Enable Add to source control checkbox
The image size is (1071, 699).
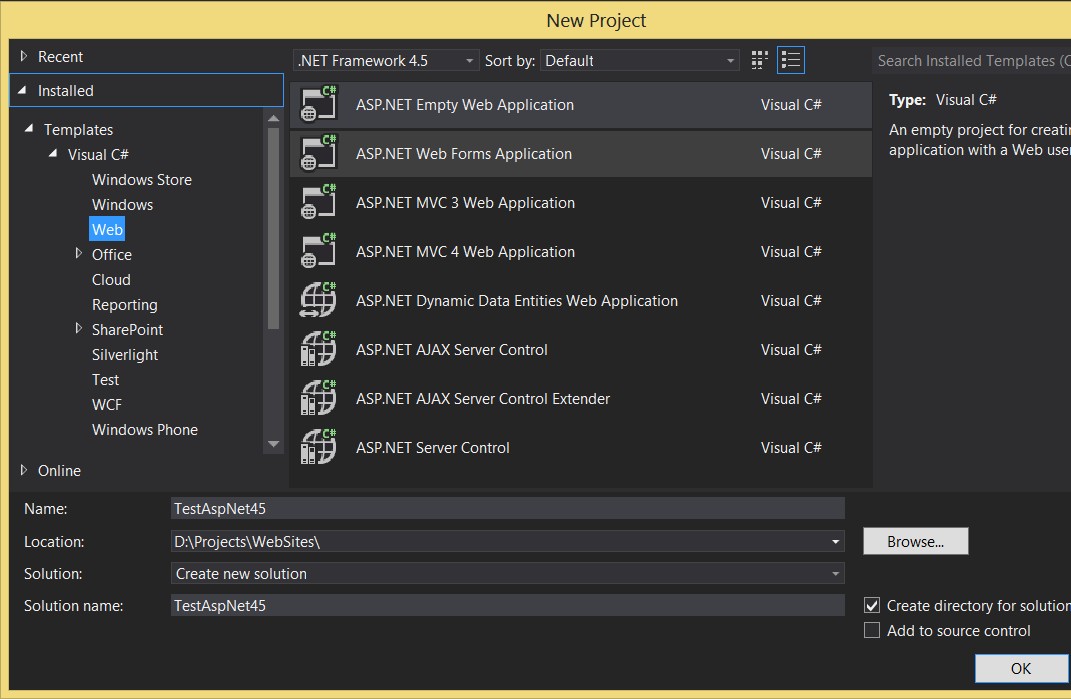pos(872,630)
